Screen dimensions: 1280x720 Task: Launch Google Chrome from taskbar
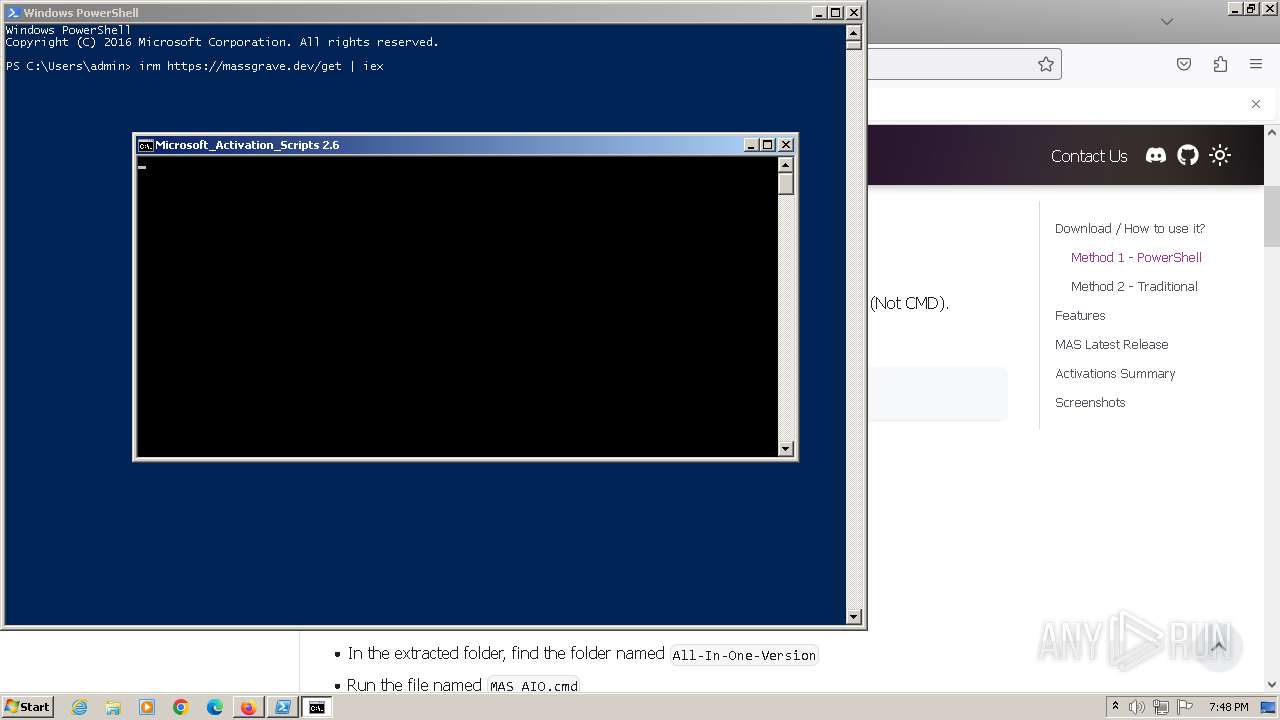tap(181, 707)
